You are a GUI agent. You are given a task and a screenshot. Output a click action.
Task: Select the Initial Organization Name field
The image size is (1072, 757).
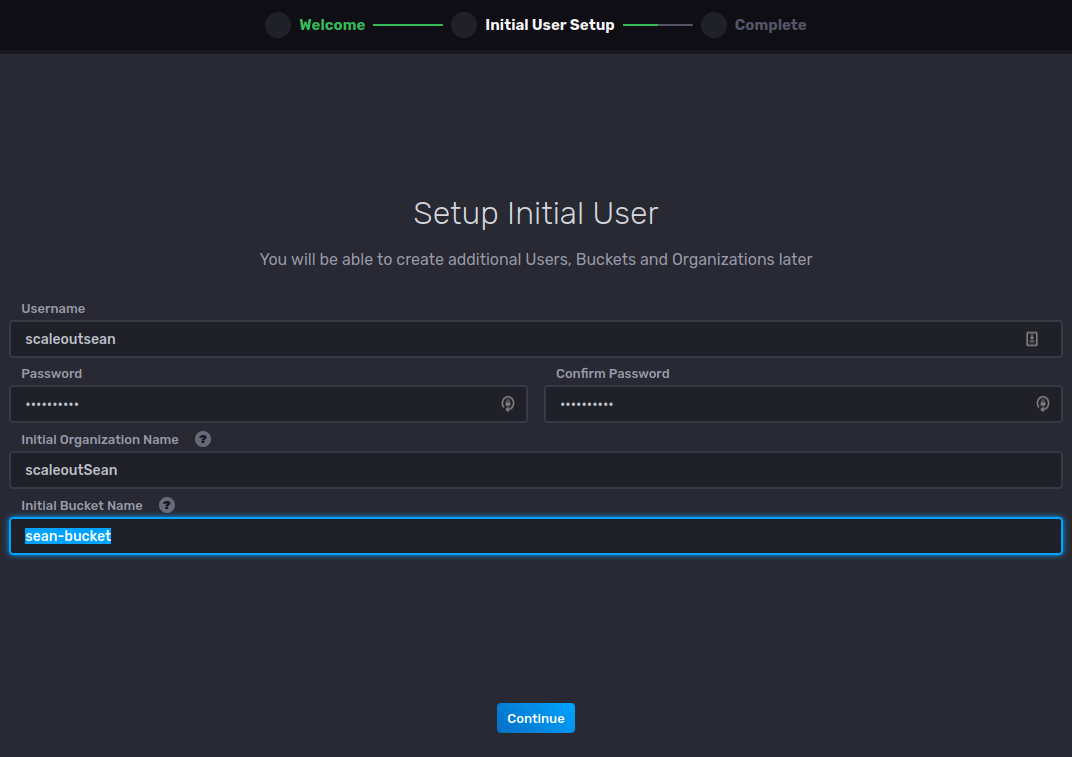click(535, 470)
